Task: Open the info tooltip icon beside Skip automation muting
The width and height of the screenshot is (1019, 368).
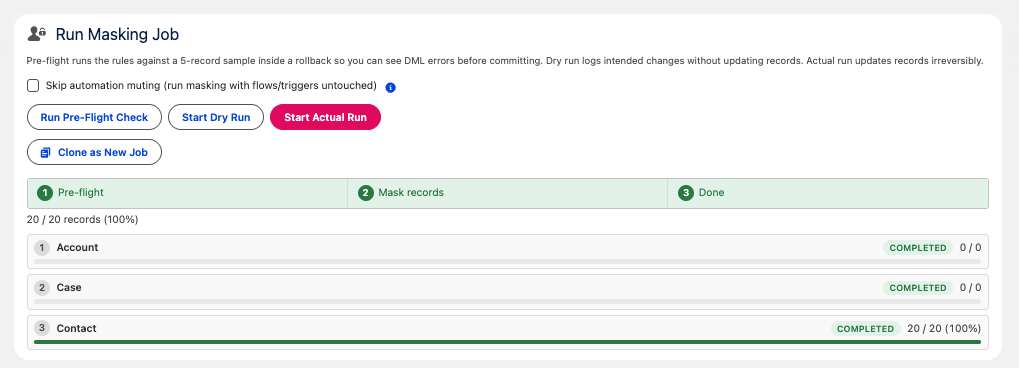Action: coord(391,87)
